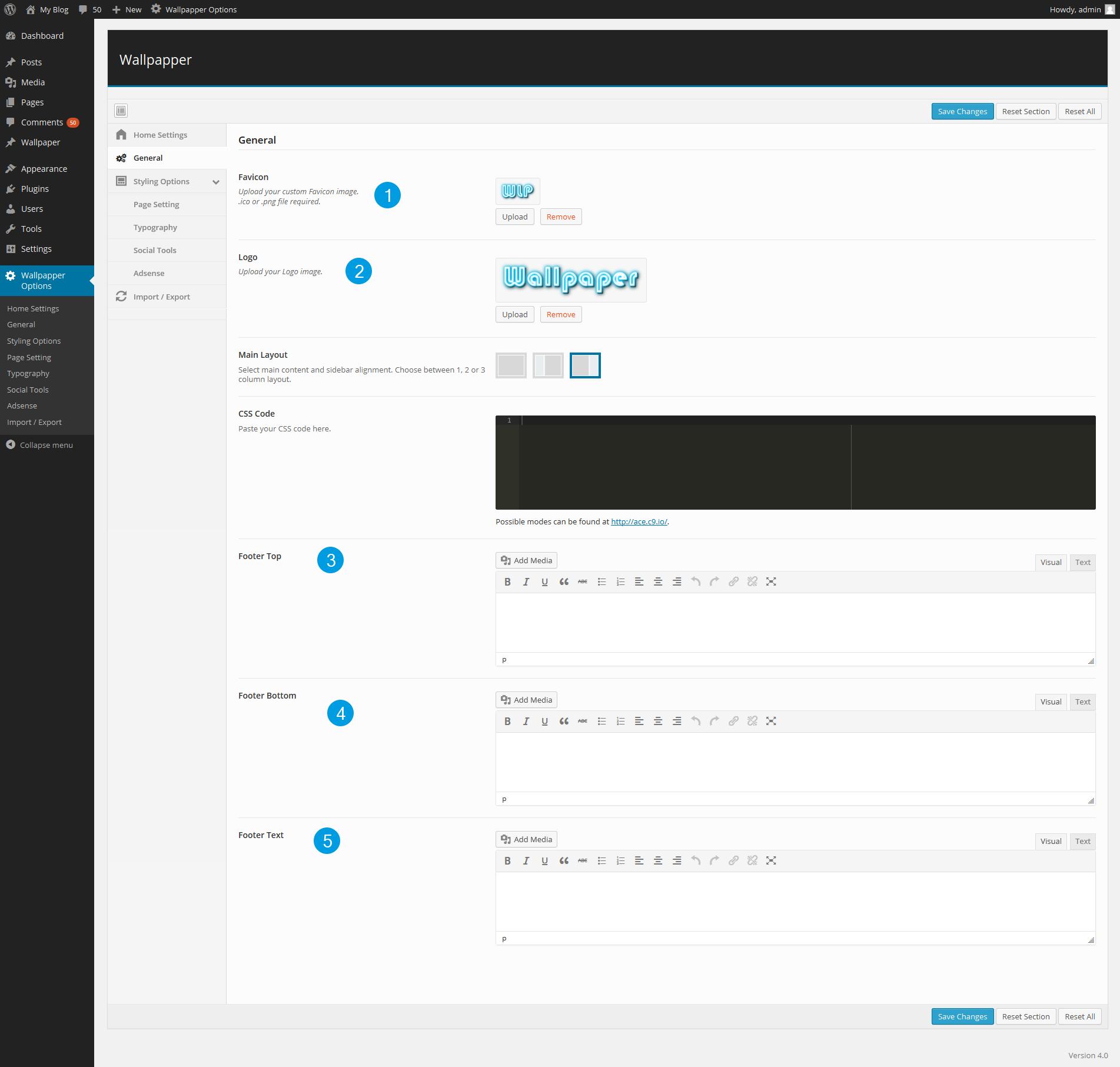
Task: Select right sidebar layout option
Action: (585, 365)
